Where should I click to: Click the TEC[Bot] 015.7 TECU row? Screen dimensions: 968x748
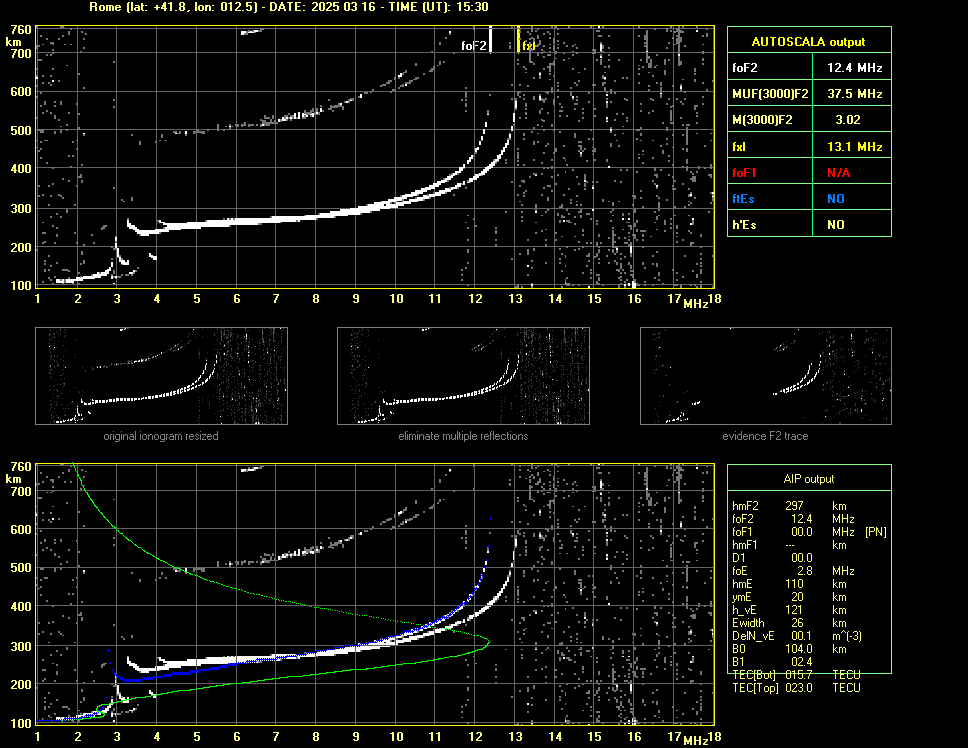[796, 675]
